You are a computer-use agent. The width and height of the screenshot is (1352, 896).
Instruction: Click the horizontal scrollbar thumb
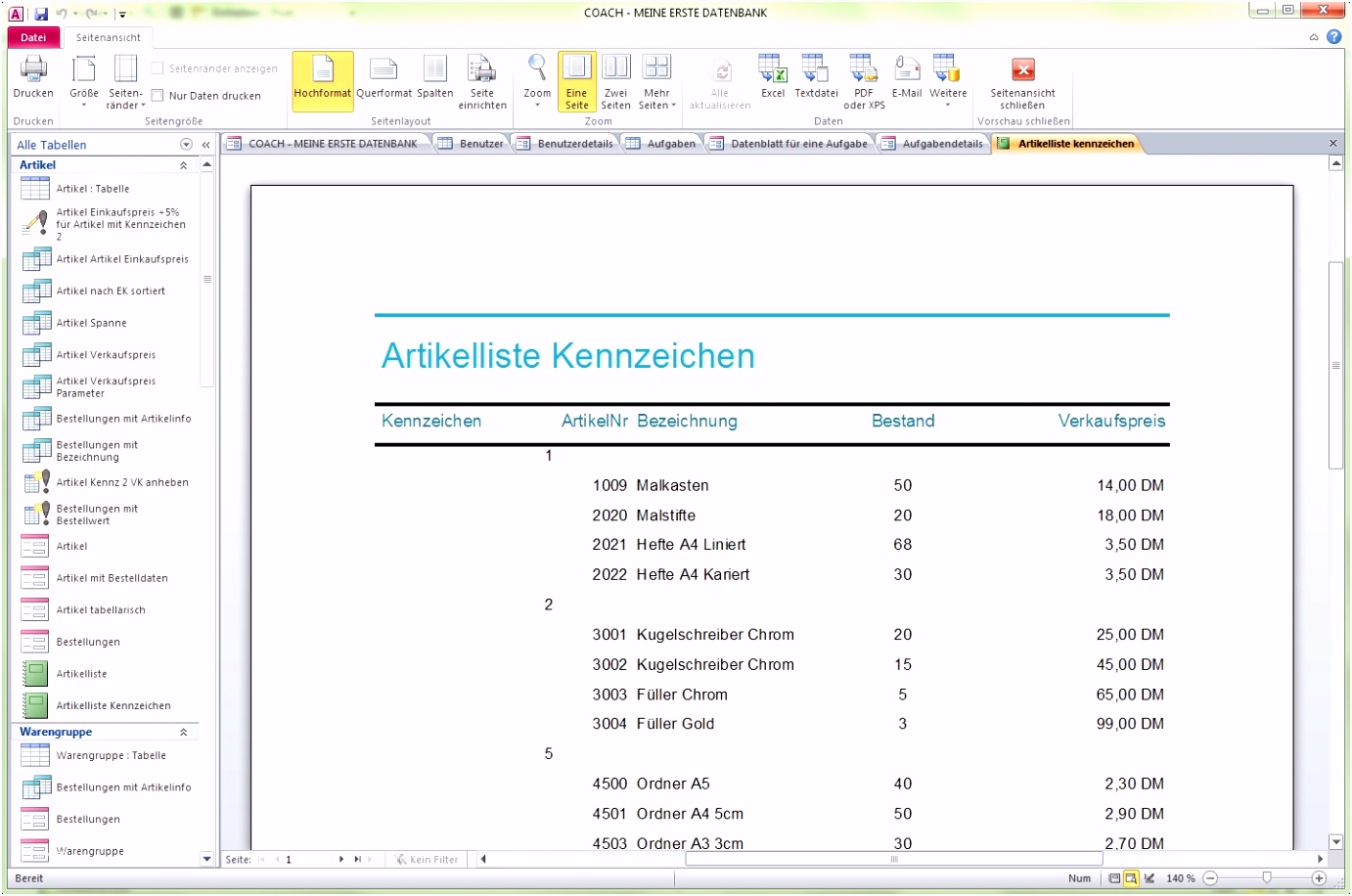point(894,859)
